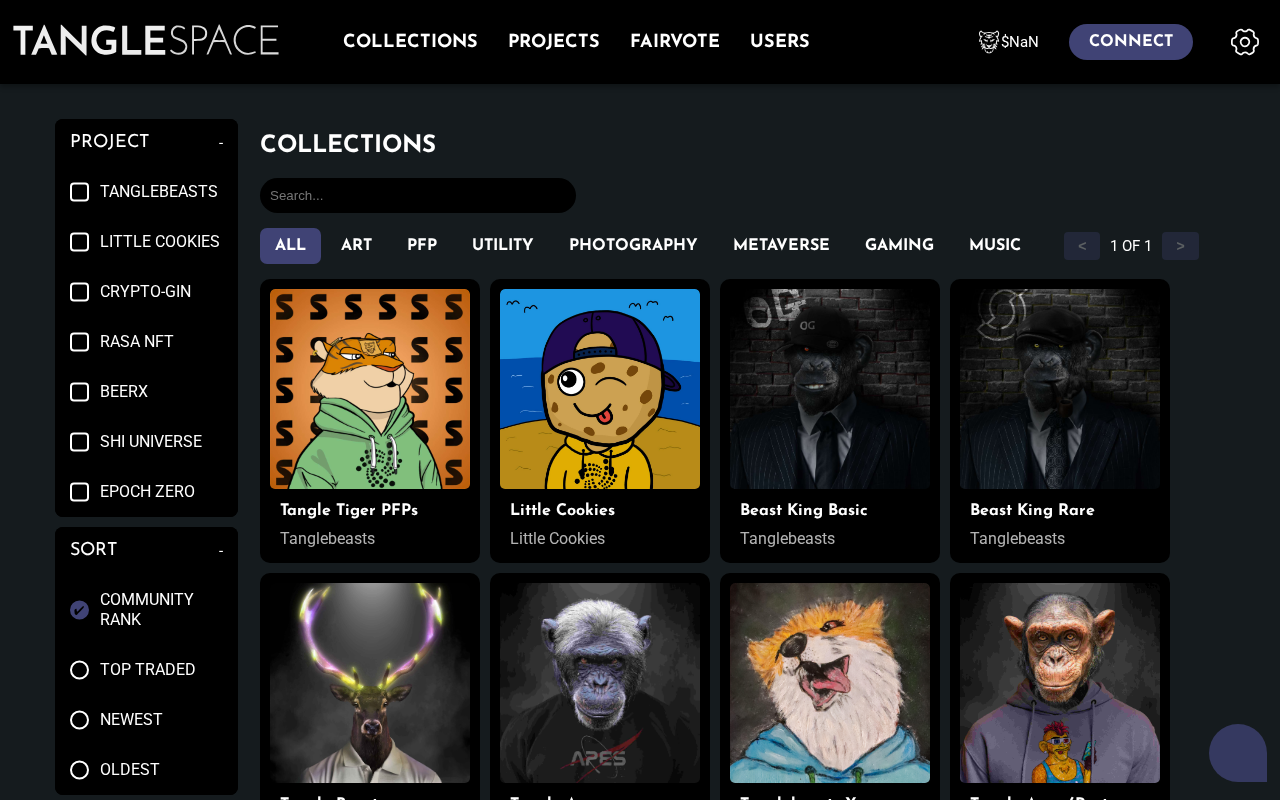Image resolution: width=1280 pixels, height=800 pixels.
Task: Enable the Crypto-Gin project checkbox
Action: 80,292
